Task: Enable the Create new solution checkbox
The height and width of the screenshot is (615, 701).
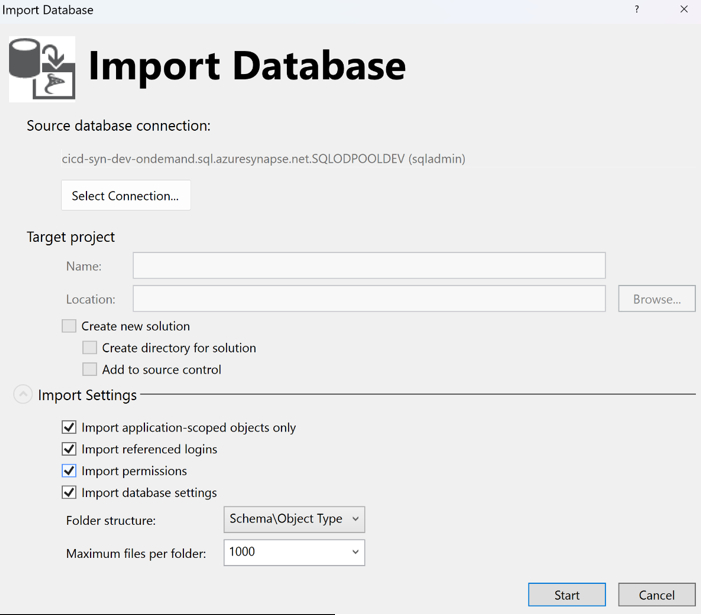Action: pos(69,326)
